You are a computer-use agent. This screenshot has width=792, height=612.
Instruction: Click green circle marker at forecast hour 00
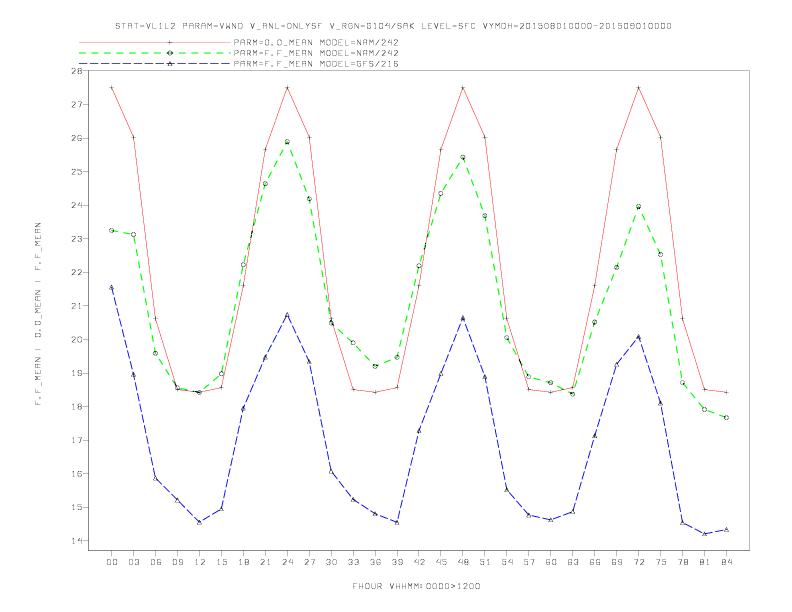[x=112, y=230]
